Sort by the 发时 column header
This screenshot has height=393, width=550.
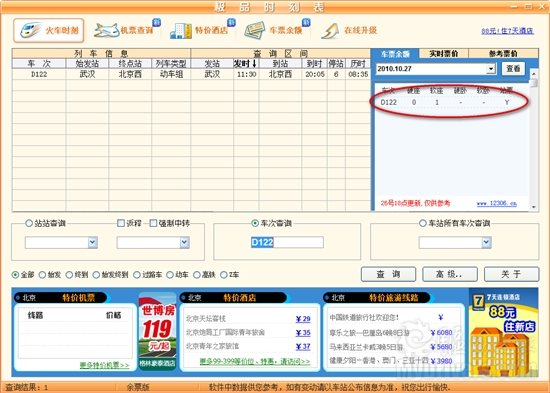tap(246, 64)
